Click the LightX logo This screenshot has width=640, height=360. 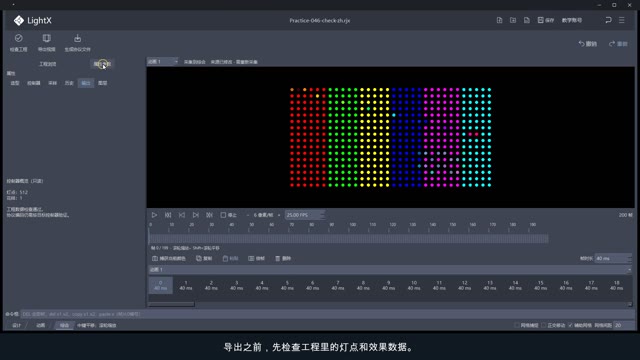point(32,20)
